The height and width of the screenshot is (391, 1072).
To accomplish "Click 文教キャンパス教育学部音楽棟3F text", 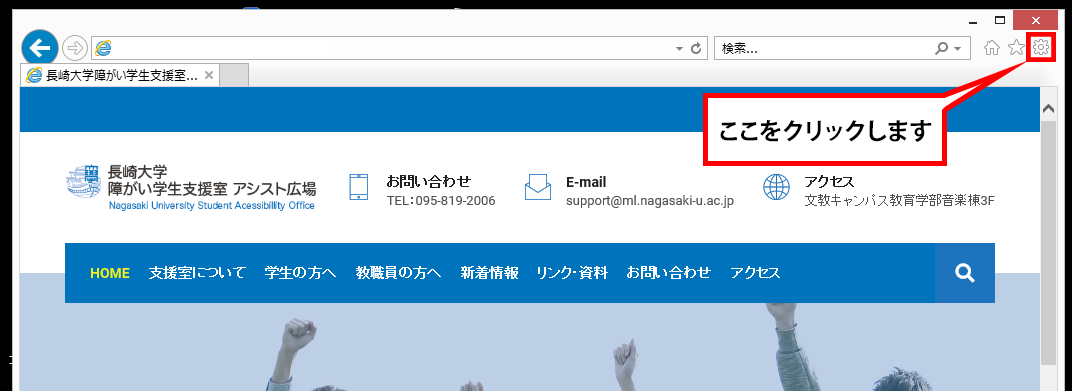I will tap(899, 201).
